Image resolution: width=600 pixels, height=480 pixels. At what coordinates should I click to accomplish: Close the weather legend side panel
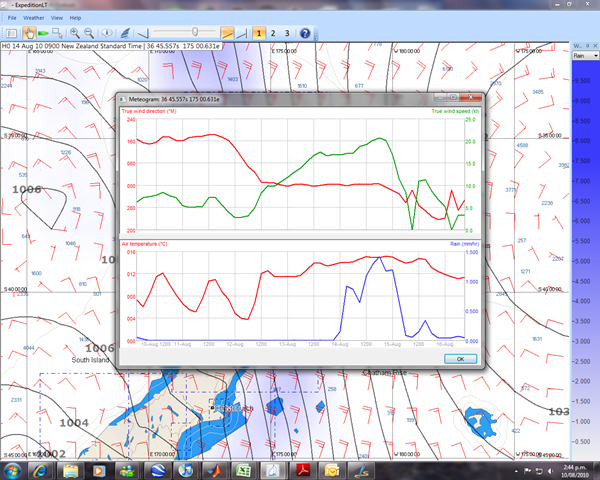[x=595, y=46]
